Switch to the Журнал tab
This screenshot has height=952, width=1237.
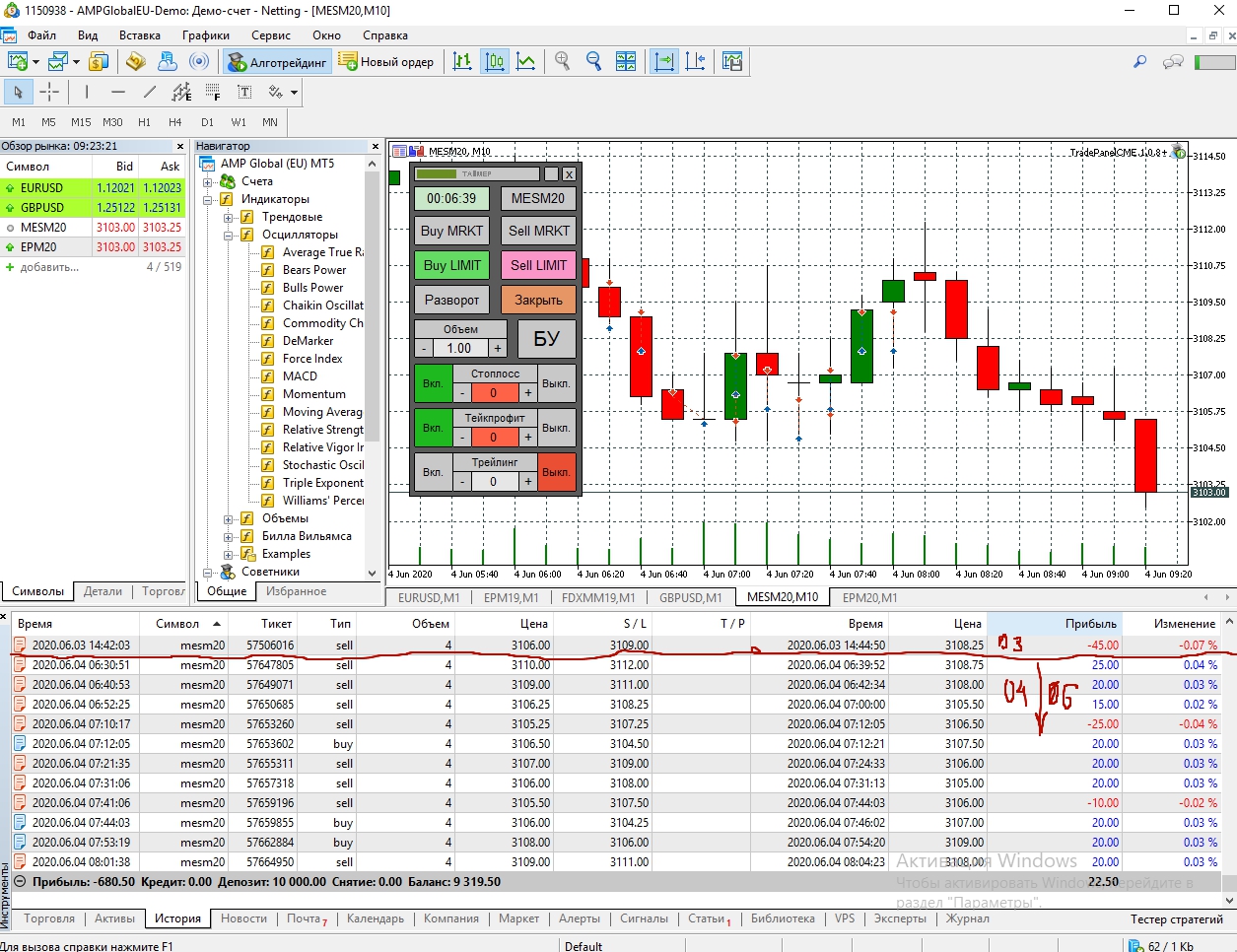968,918
